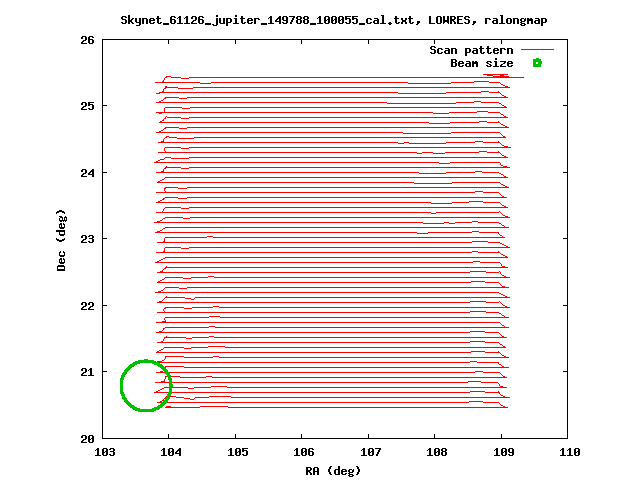The width and height of the screenshot is (640, 480).
Task: Click the RA (deg) x-axis label
Action: 334,470
